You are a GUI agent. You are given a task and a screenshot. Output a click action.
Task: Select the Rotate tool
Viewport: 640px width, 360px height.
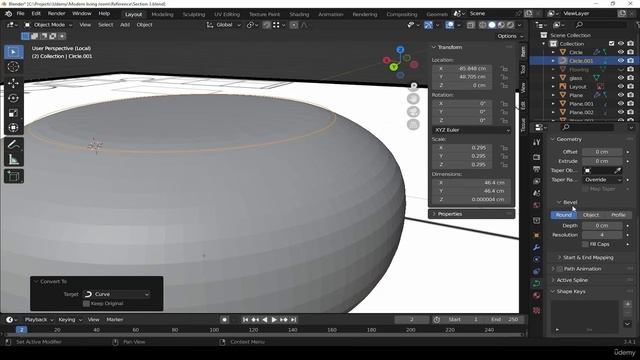click(13, 98)
